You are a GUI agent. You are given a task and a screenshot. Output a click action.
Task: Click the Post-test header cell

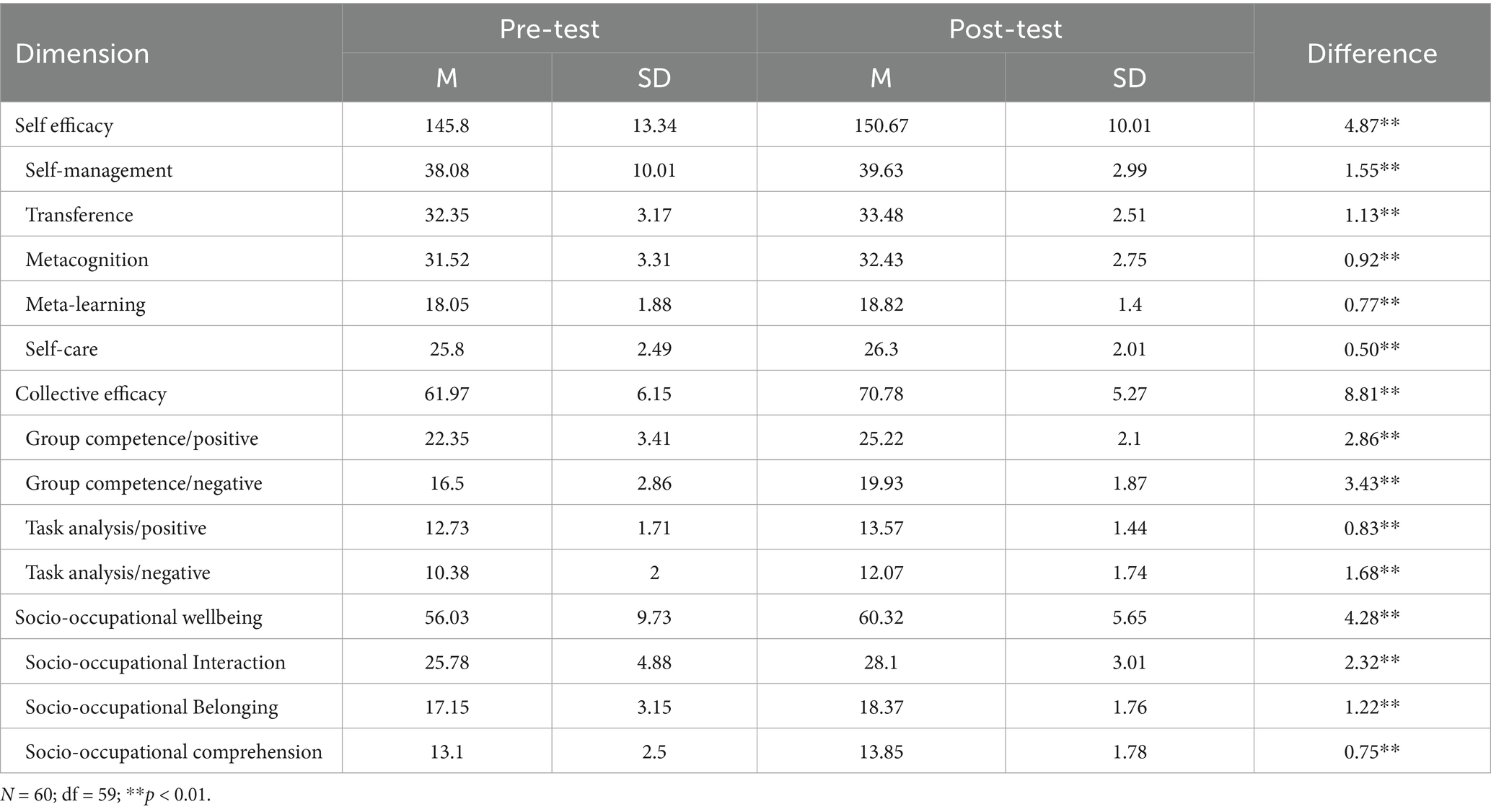pyautogui.click(x=1005, y=29)
